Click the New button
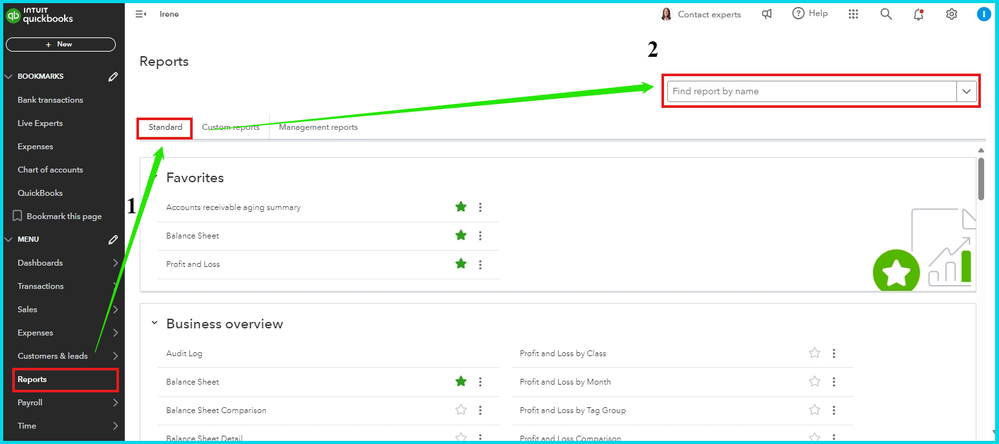This screenshot has height=444, width=999. [x=61, y=45]
